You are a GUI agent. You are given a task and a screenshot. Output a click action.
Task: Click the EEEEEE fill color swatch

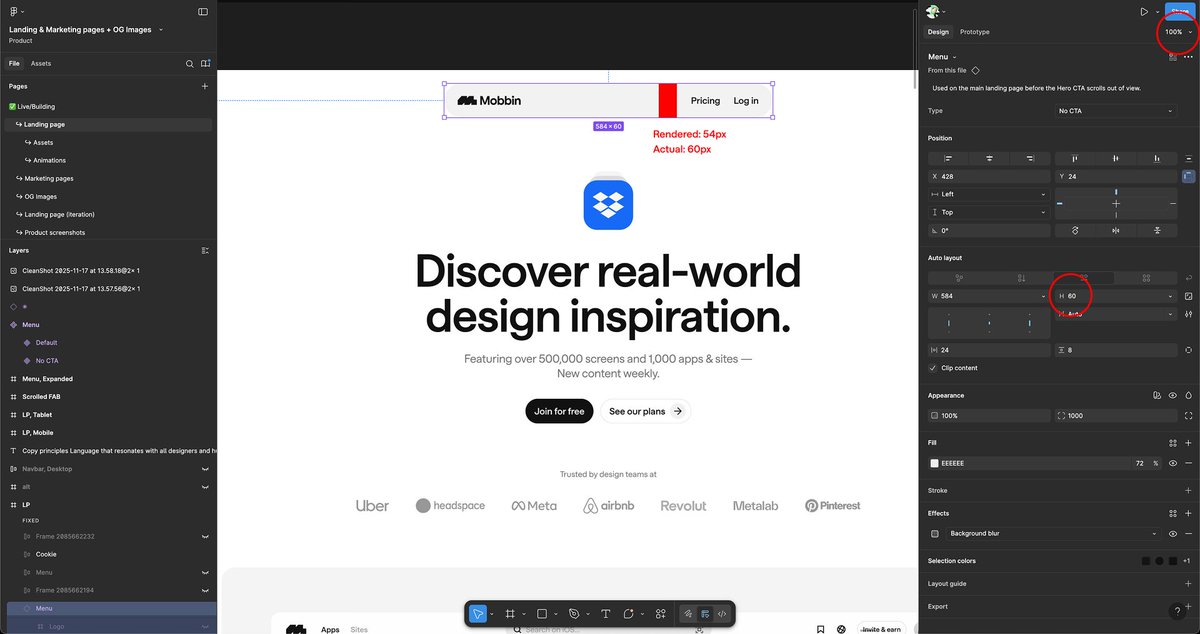(935, 463)
